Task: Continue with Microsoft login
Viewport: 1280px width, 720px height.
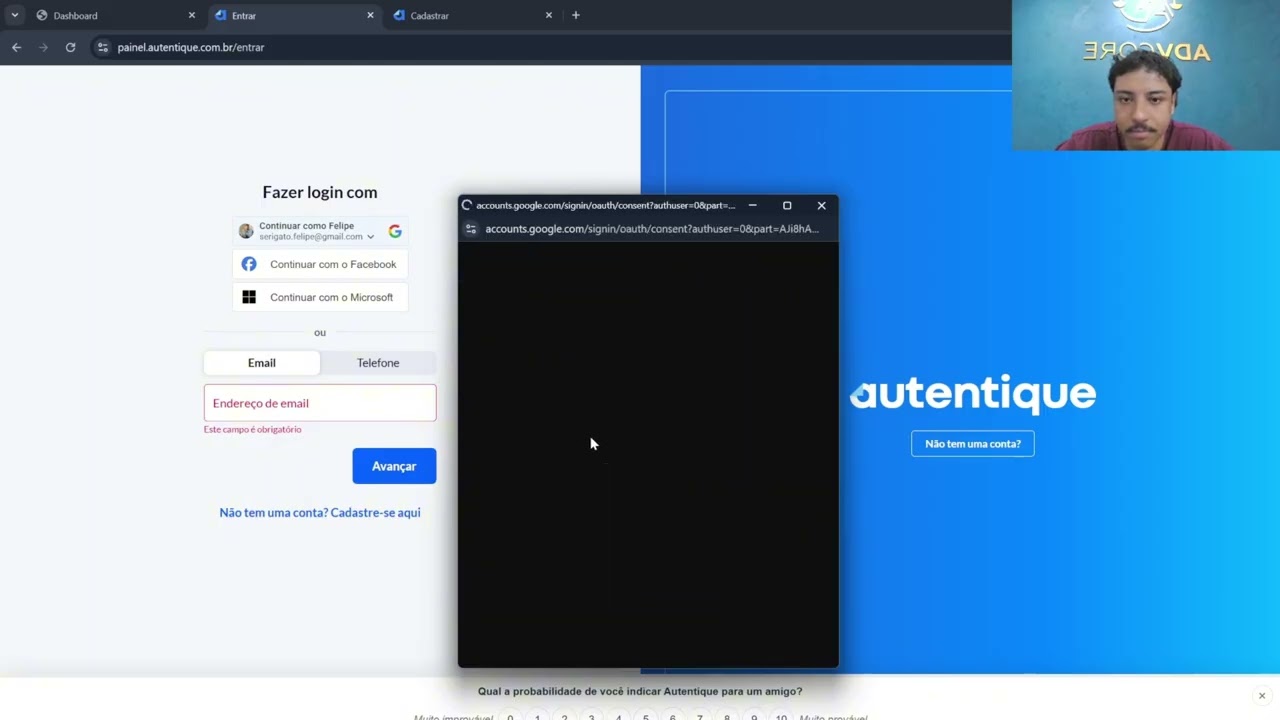Action: pyautogui.click(x=320, y=297)
